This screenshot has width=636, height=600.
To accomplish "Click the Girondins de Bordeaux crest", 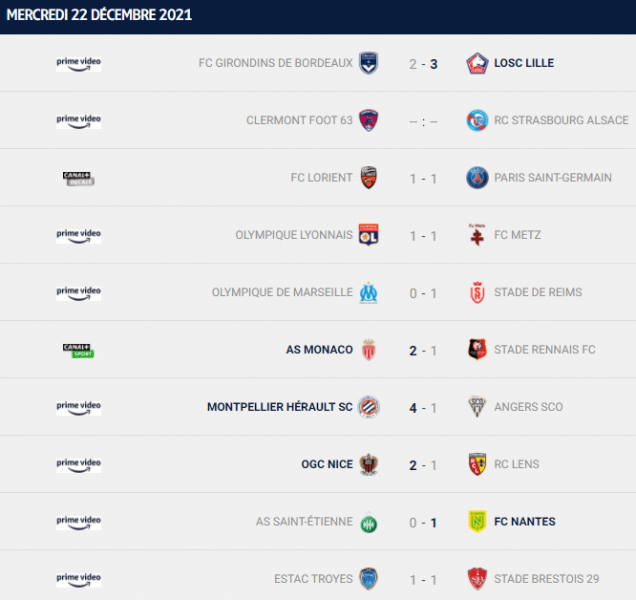I will [x=368, y=63].
